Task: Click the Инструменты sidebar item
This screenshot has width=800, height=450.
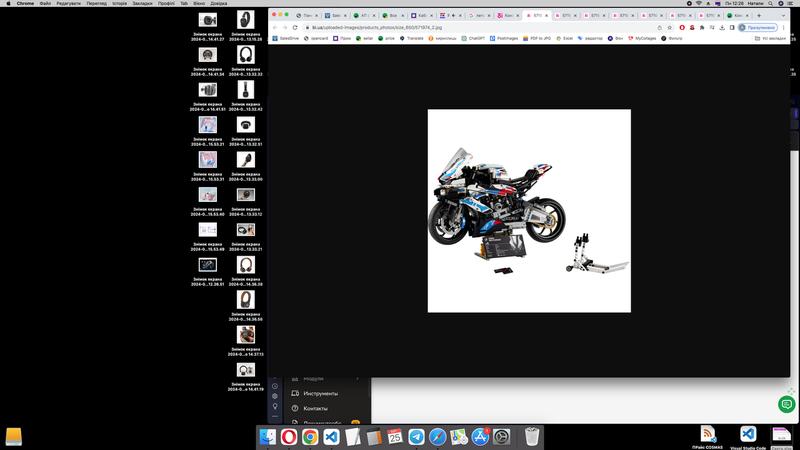Action: click(x=320, y=393)
